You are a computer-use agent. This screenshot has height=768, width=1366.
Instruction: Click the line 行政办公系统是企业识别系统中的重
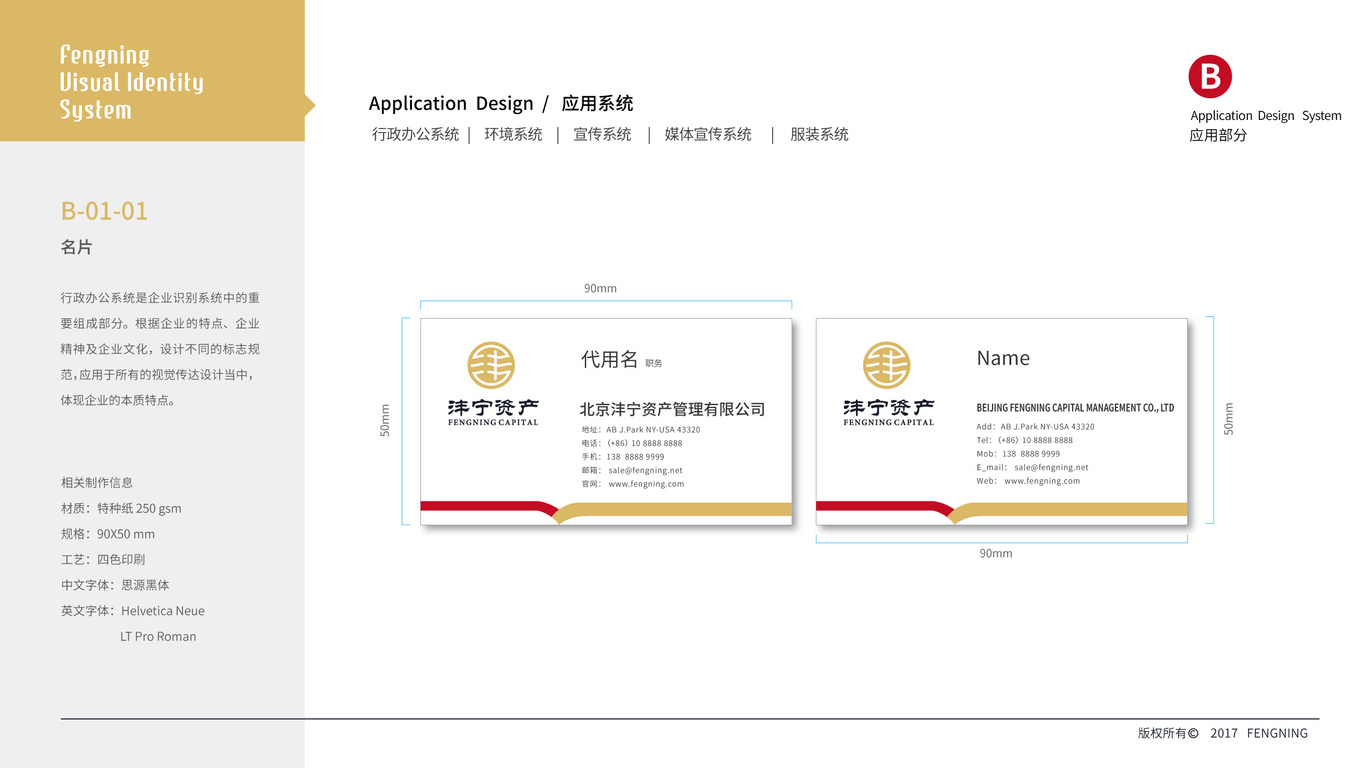(x=160, y=298)
